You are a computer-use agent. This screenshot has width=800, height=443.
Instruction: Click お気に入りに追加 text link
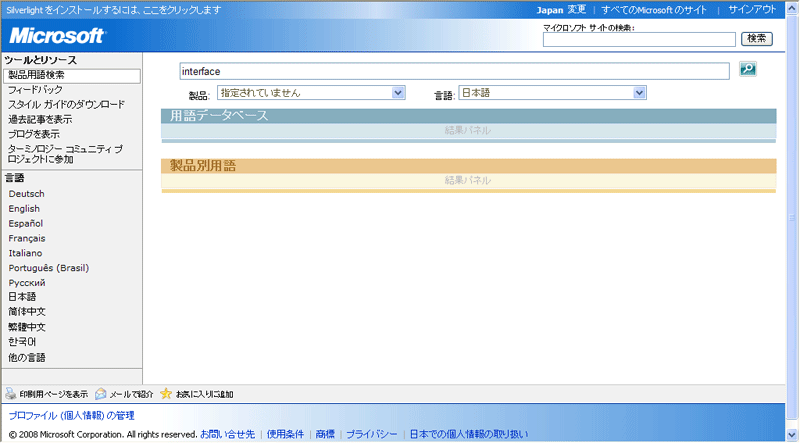[204, 395]
